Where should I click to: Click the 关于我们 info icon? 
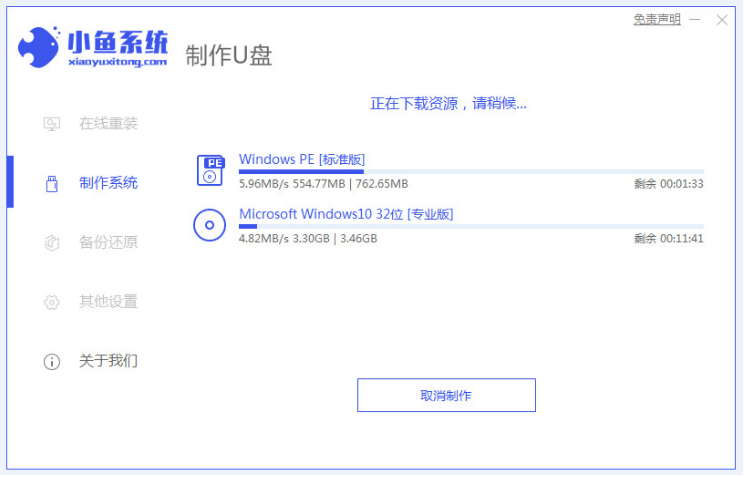click(52, 362)
